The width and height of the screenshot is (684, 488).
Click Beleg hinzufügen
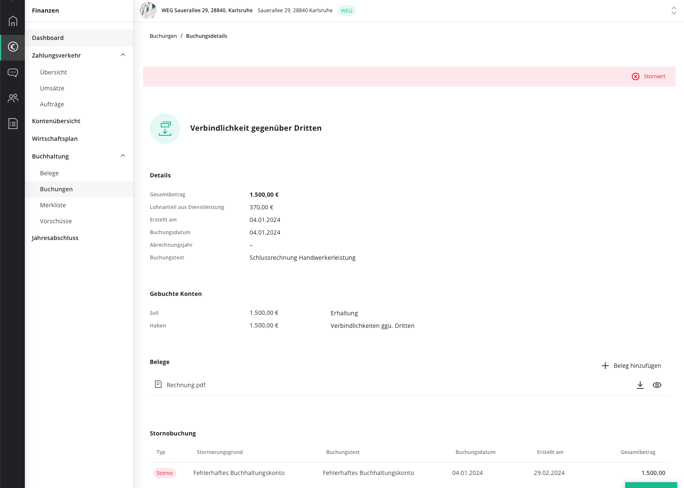[x=631, y=365]
